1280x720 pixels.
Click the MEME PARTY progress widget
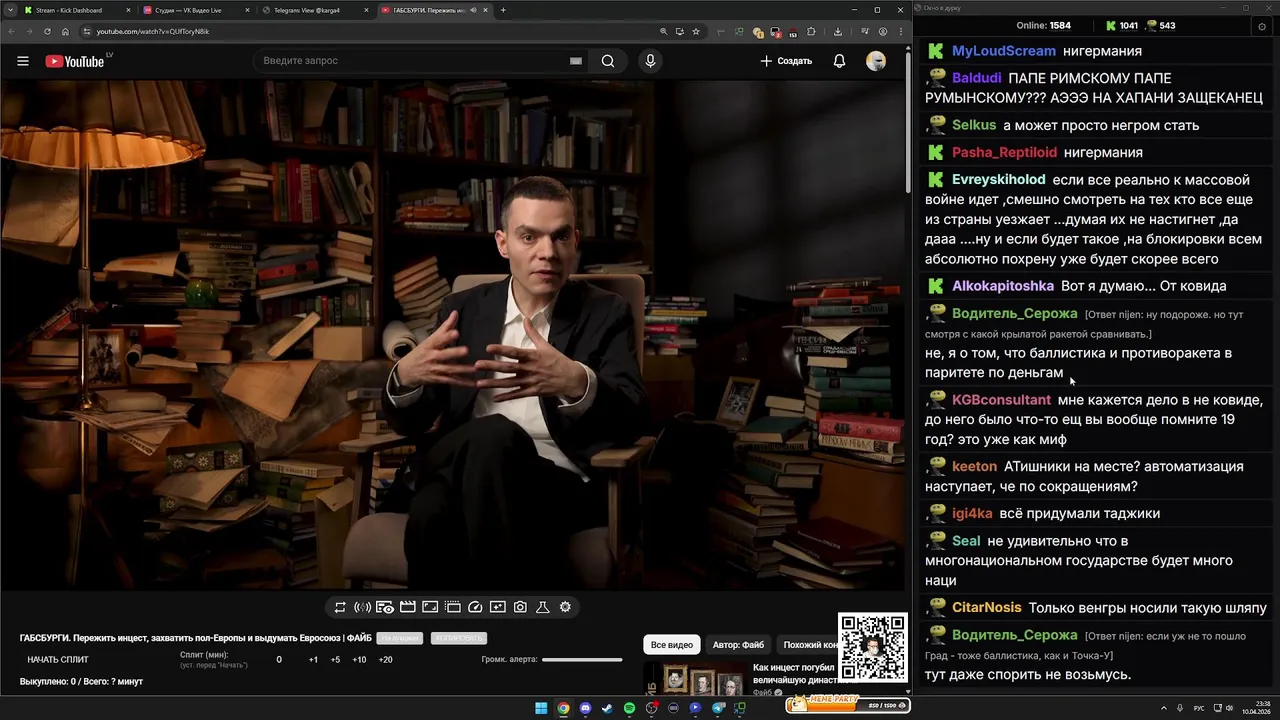pyautogui.click(x=848, y=704)
